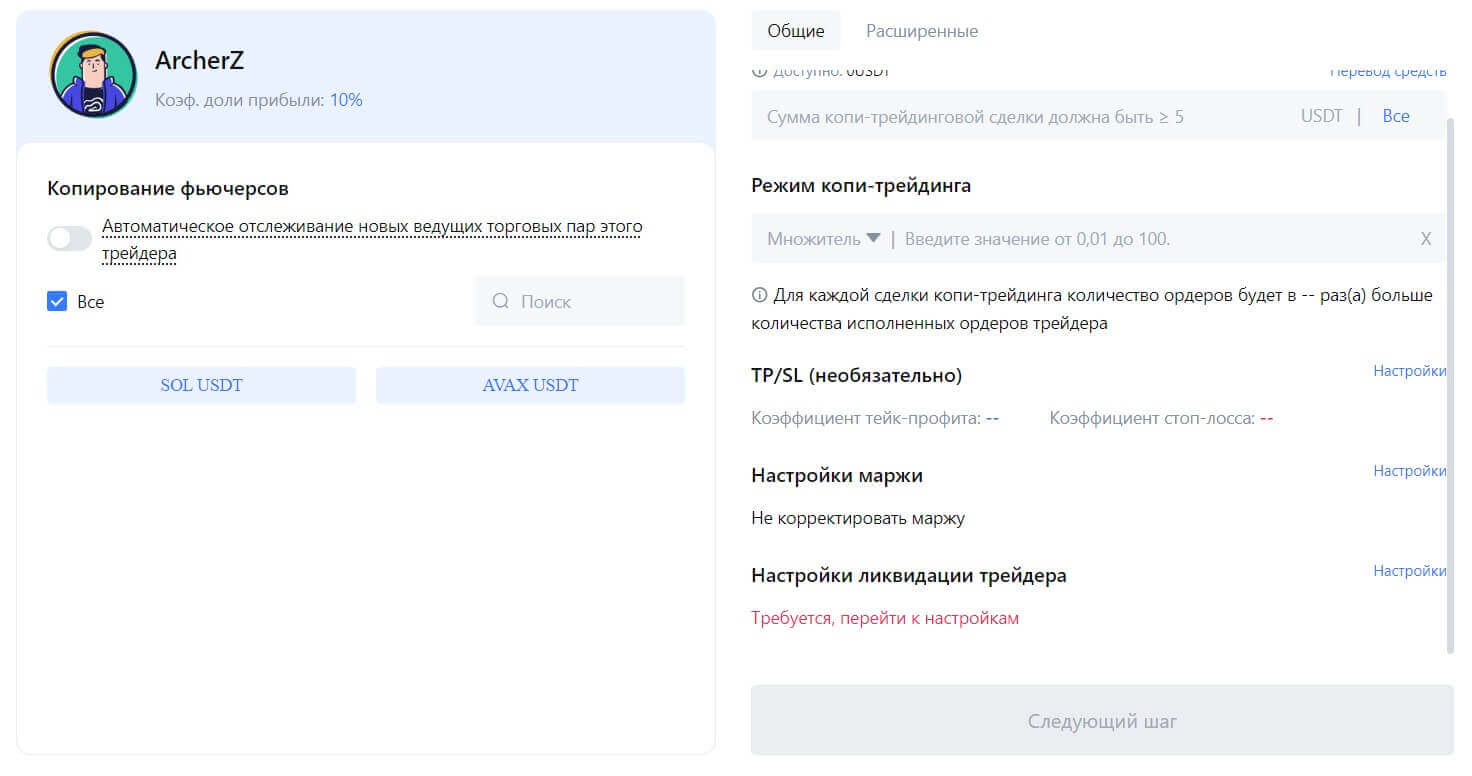Image resolution: width=1472 pixels, height=776 pixels.
Task: Click the "Перевод средств" link
Action: 1388,72
